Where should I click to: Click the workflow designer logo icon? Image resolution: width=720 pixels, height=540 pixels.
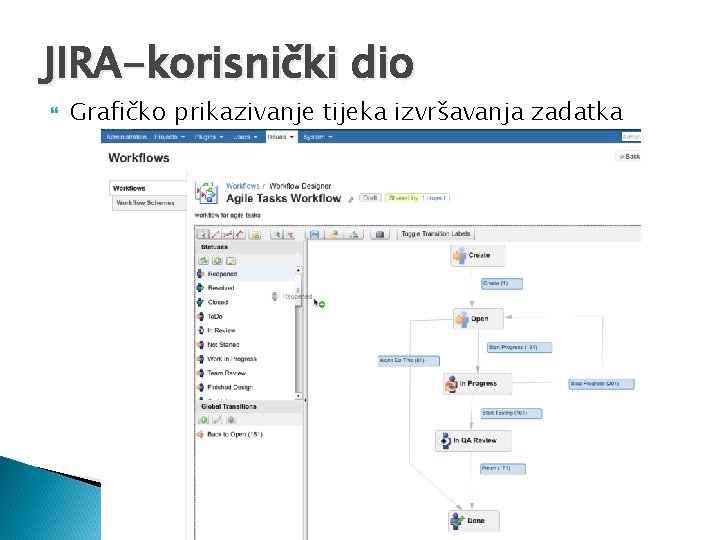pyautogui.click(x=207, y=192)
